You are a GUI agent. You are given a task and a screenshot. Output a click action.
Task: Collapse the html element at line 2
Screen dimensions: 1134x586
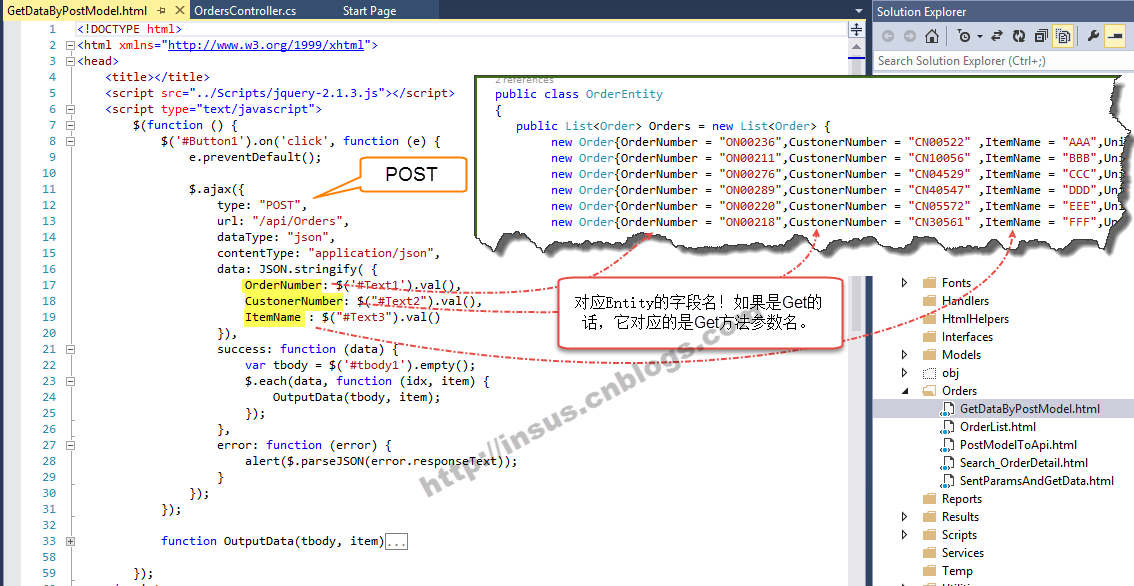click(x=70, y=45)
